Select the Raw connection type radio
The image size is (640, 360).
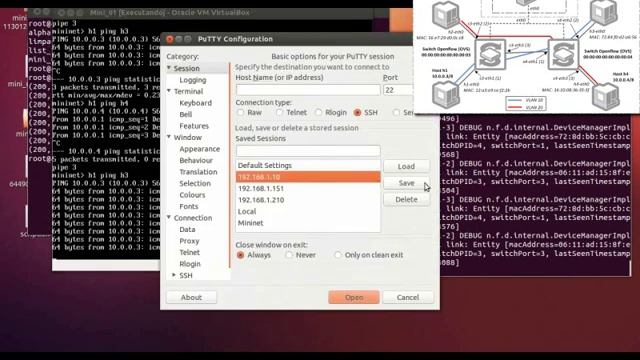pyautogui.click(x=240, y=112)
